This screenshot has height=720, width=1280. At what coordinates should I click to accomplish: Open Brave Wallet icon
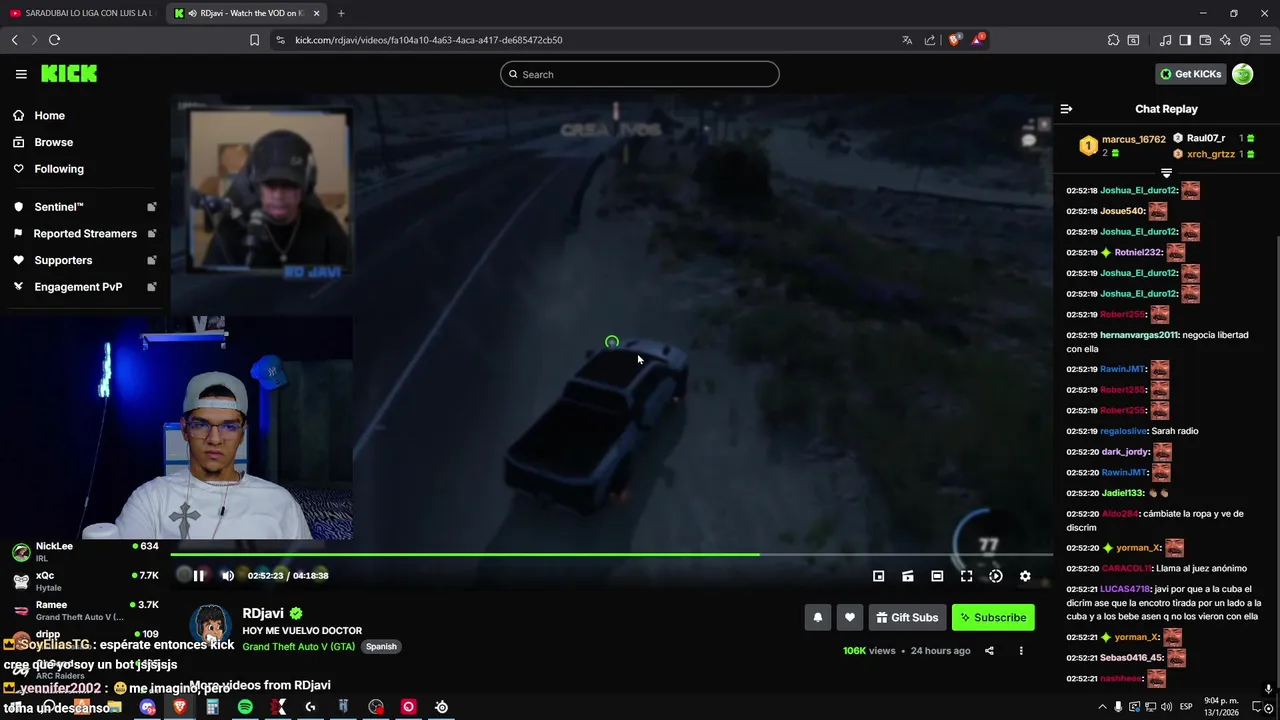click(x=1205, y=40)
